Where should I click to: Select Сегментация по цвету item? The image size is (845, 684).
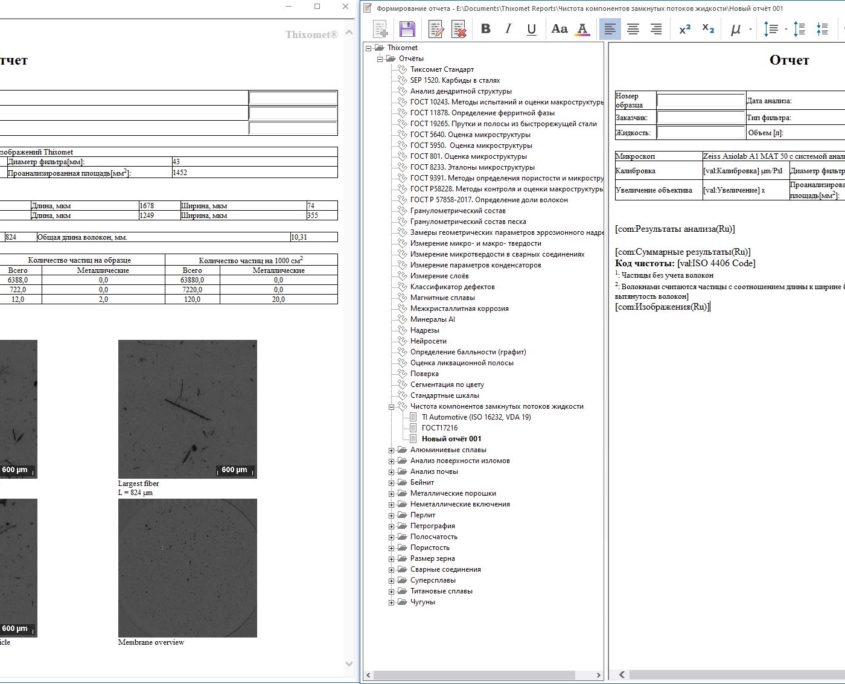point(447,384)
